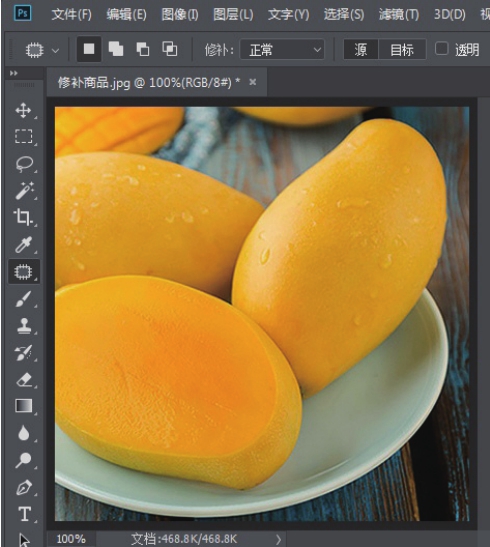Switch patch mode to 源
This screenshot has height=547, width=490.
(x=361, y=50)
